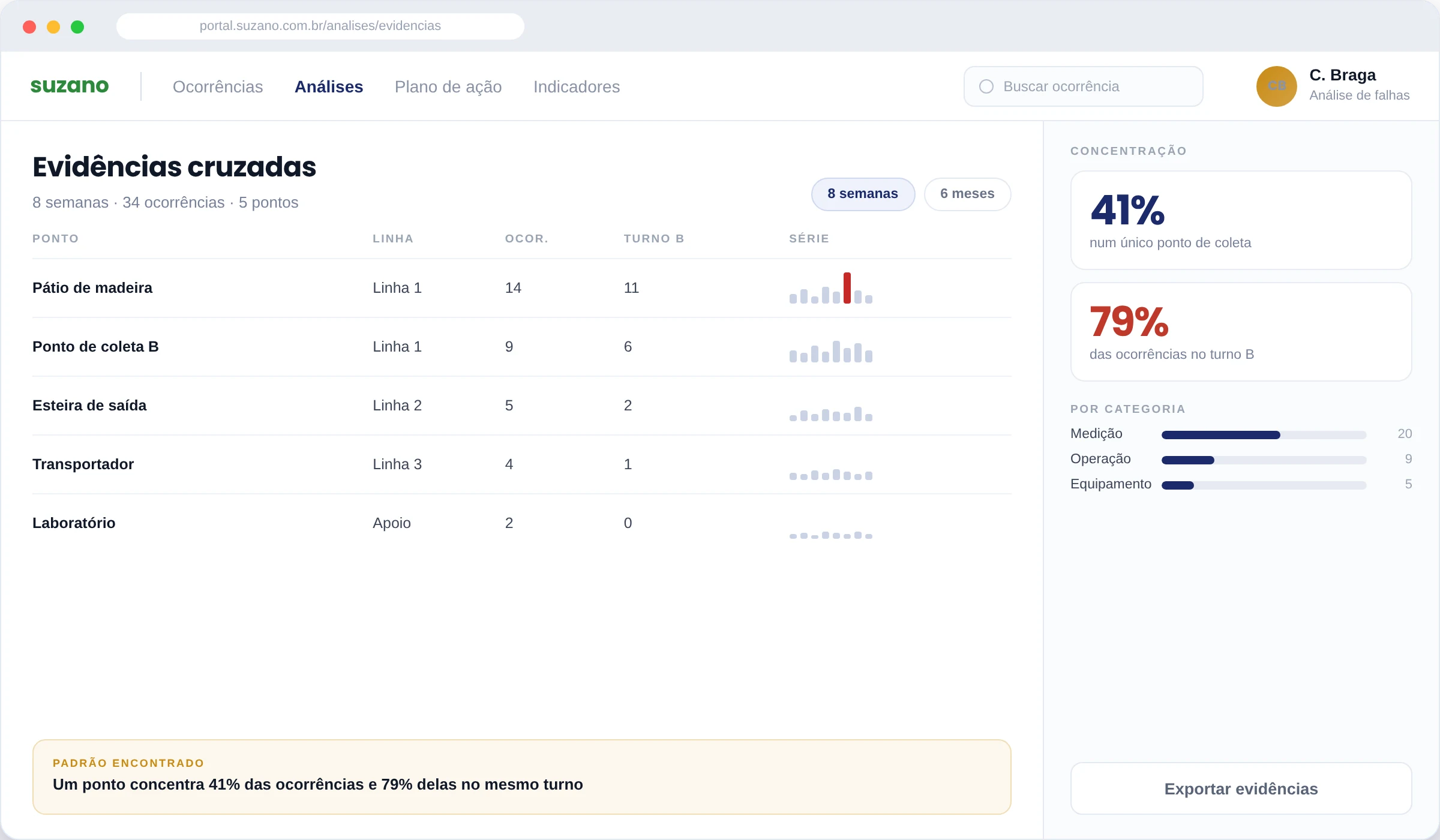Focus the Buscar ocorrência search field
Screen dimensions: 1440x840
tap(1083, 86)
